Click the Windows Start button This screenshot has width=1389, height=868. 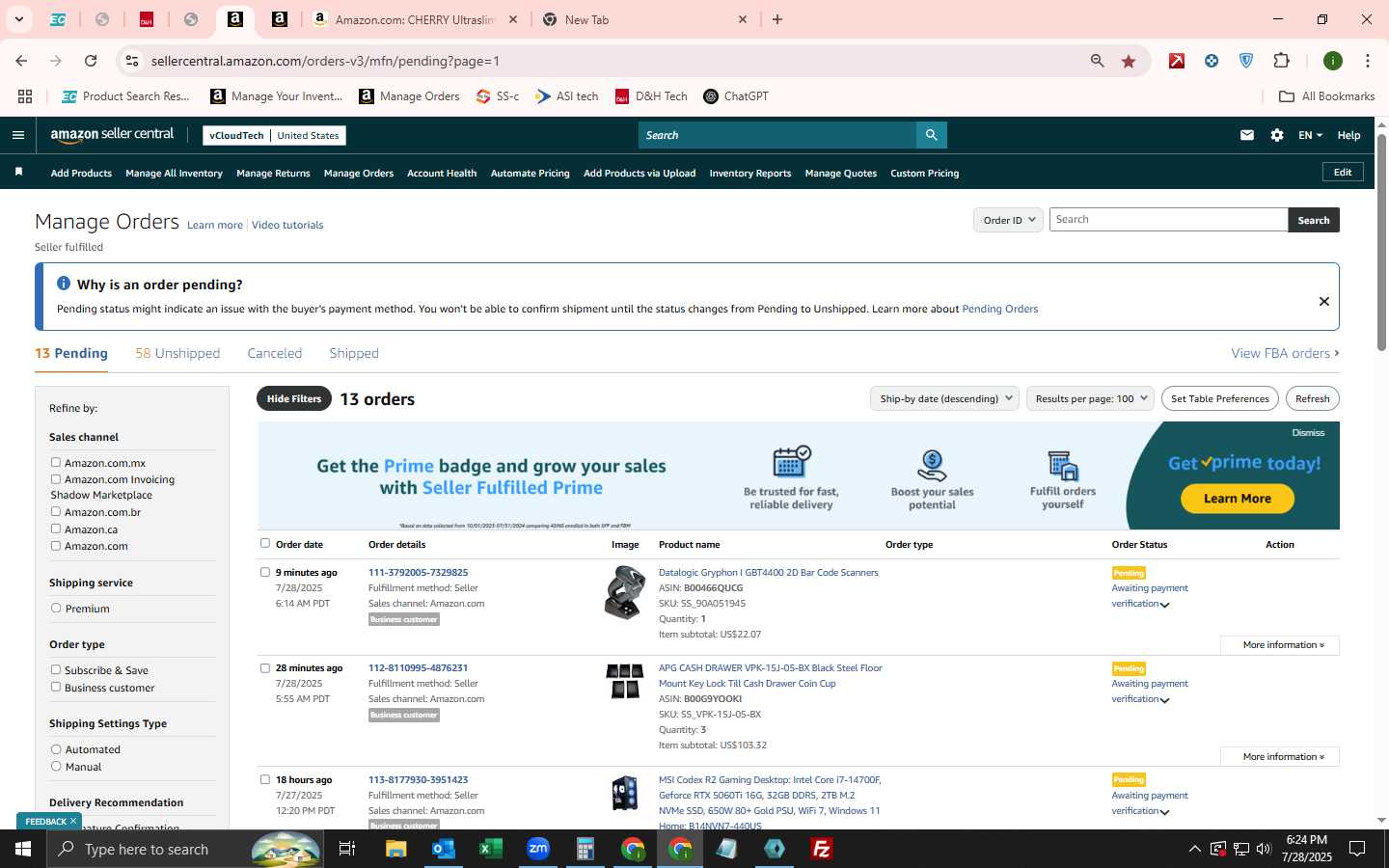pyautogui.click(x=23, y=849)
